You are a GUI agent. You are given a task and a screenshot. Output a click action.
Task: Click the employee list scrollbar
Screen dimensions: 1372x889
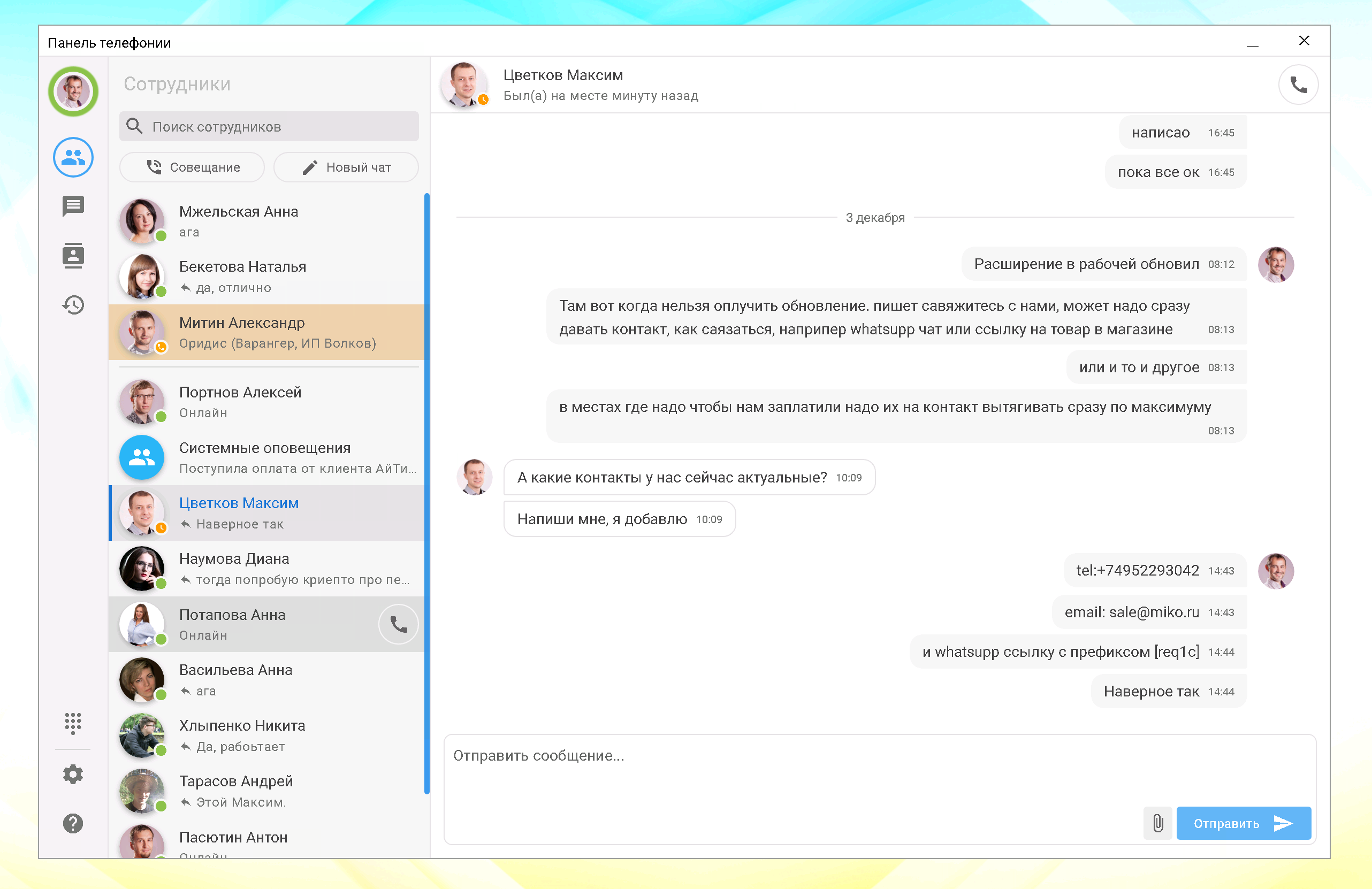426,493
